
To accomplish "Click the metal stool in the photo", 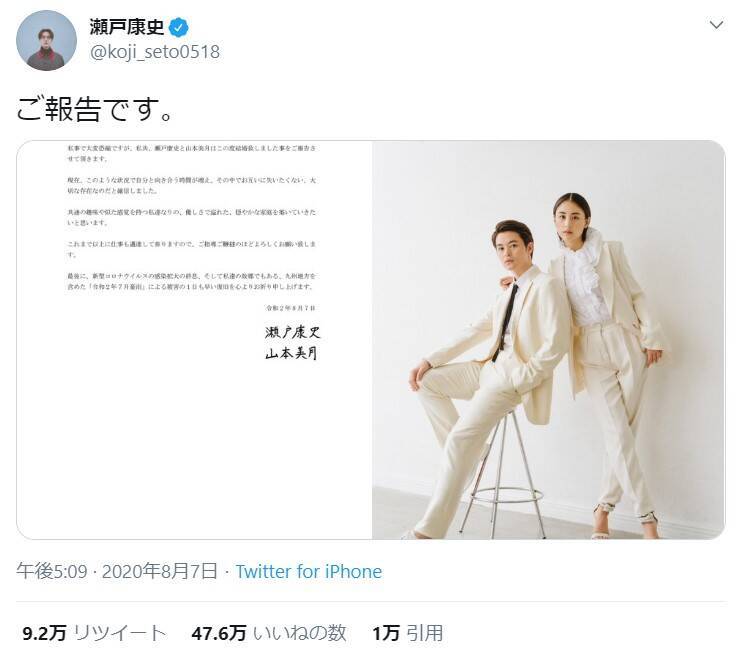I will point(502,475).
